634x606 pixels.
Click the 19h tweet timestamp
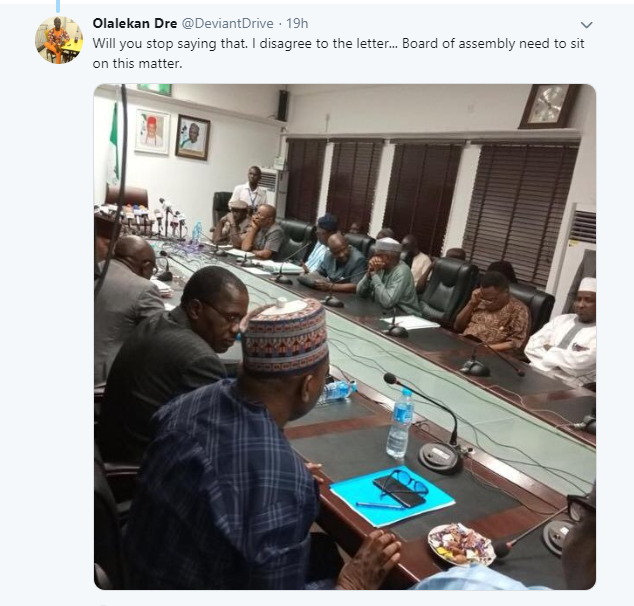pos(297,23)
